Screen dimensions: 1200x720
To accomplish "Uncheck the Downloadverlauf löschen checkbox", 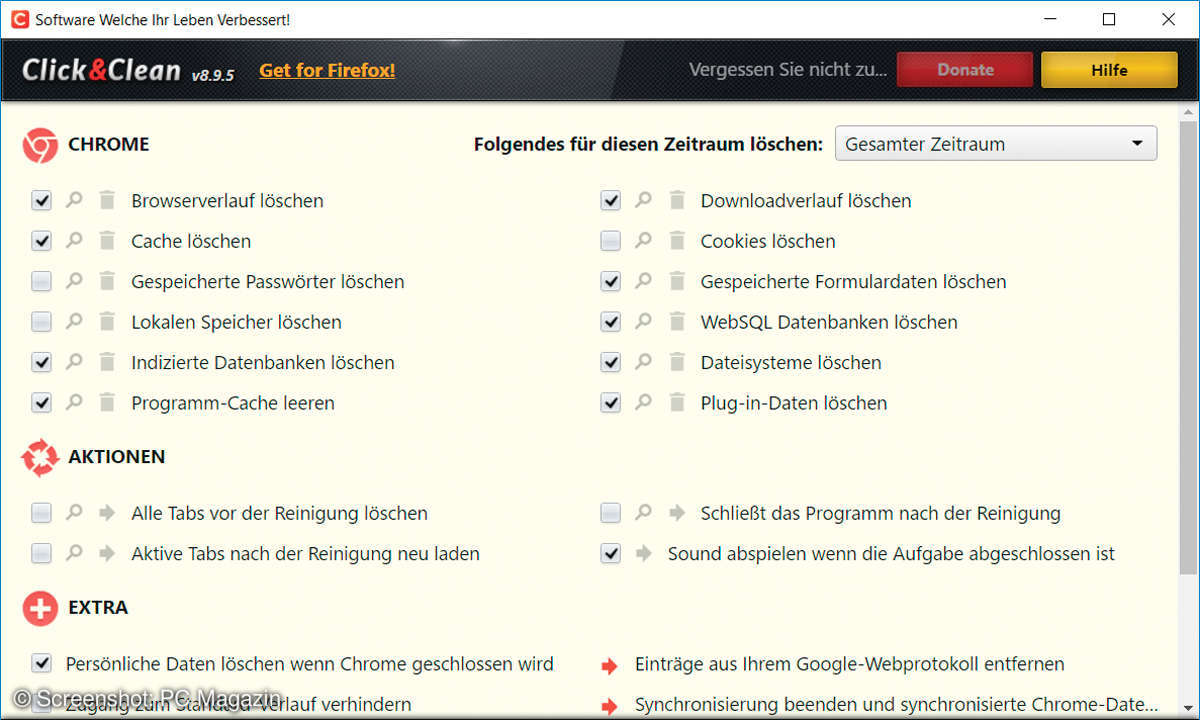I will [611, 201].
